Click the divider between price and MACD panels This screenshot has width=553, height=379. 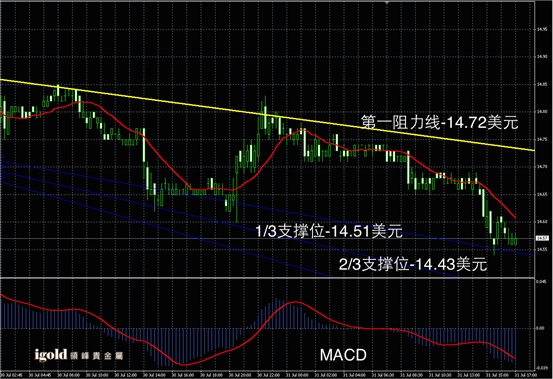267,278
